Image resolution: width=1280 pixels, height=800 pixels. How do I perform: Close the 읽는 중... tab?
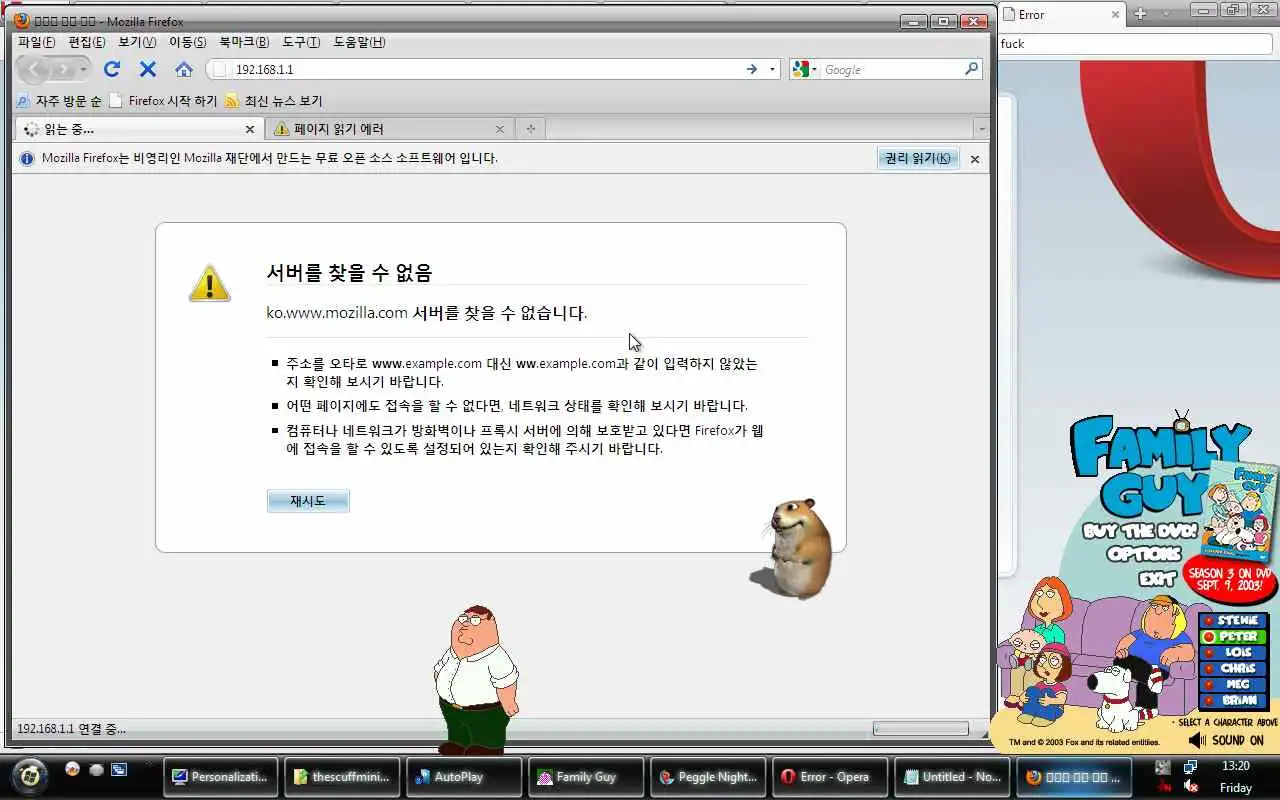coord(250,129)
